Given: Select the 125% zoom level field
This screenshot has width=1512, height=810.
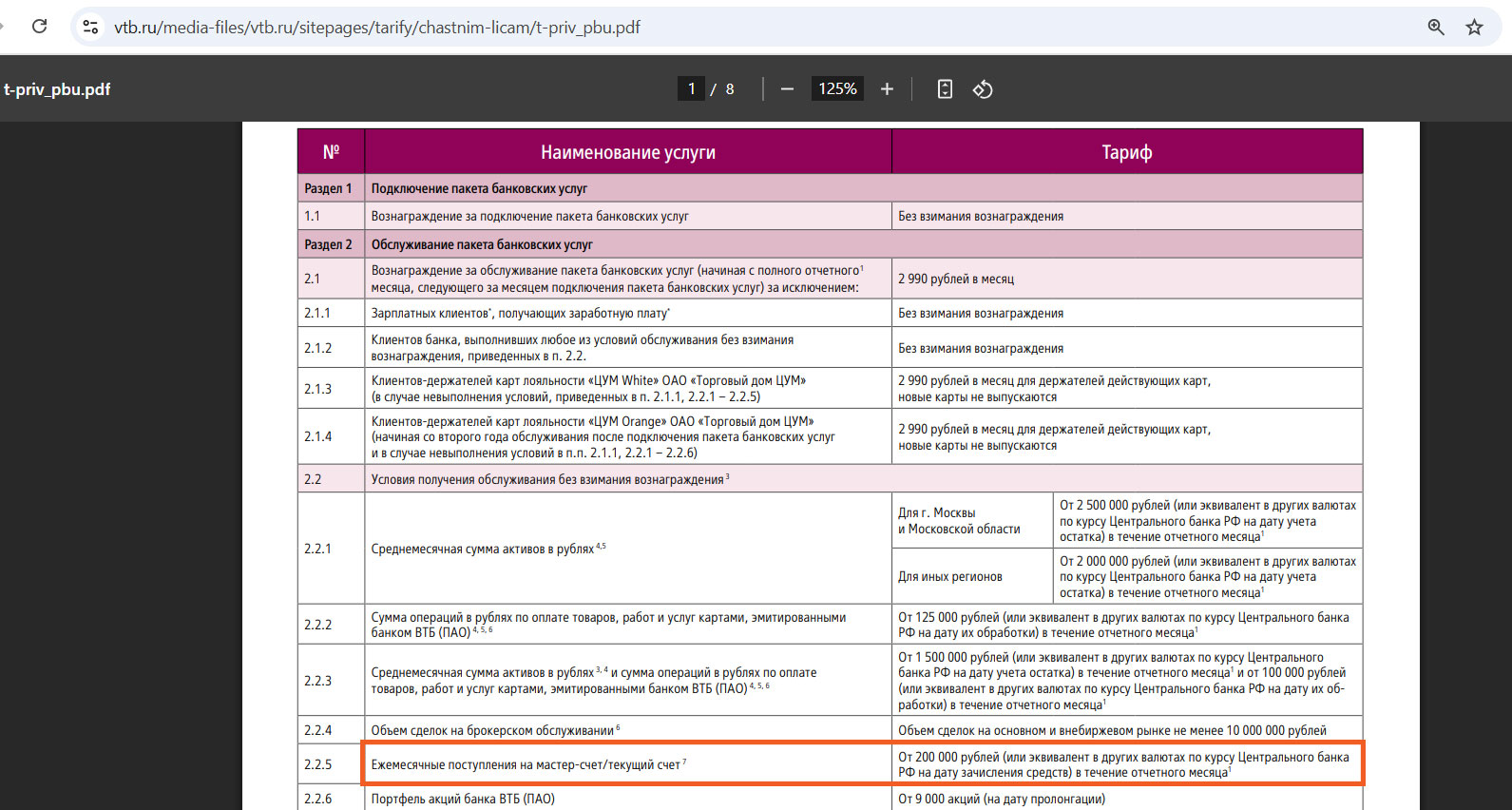Looking at the screenshot, I should click(837, 88).
